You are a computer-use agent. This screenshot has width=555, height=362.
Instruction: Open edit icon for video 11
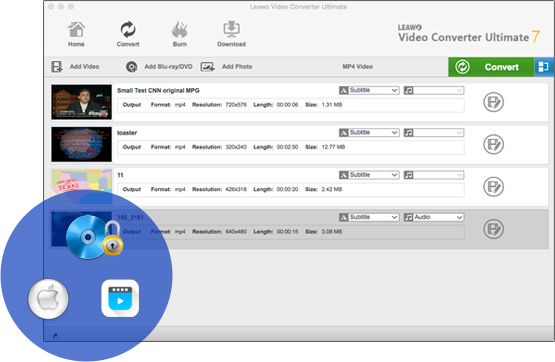[x=493, y=187]
